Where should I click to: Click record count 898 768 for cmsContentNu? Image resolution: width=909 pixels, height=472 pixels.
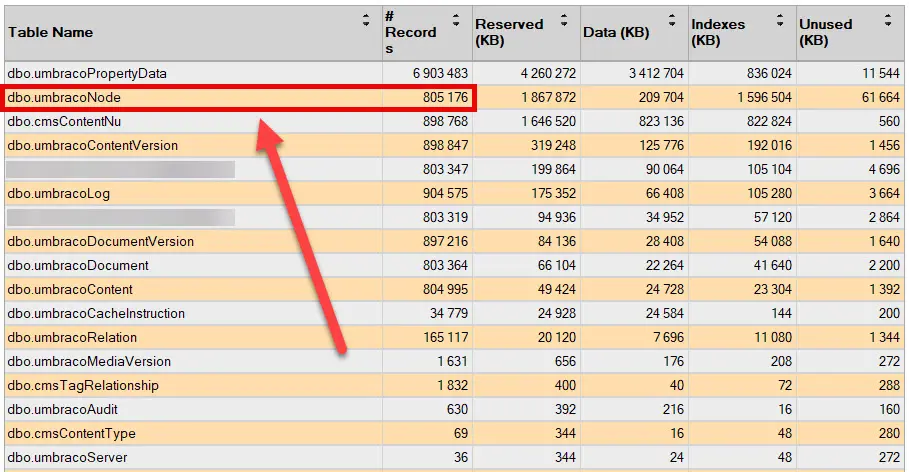pyautogui.click(x=445, y=122)
